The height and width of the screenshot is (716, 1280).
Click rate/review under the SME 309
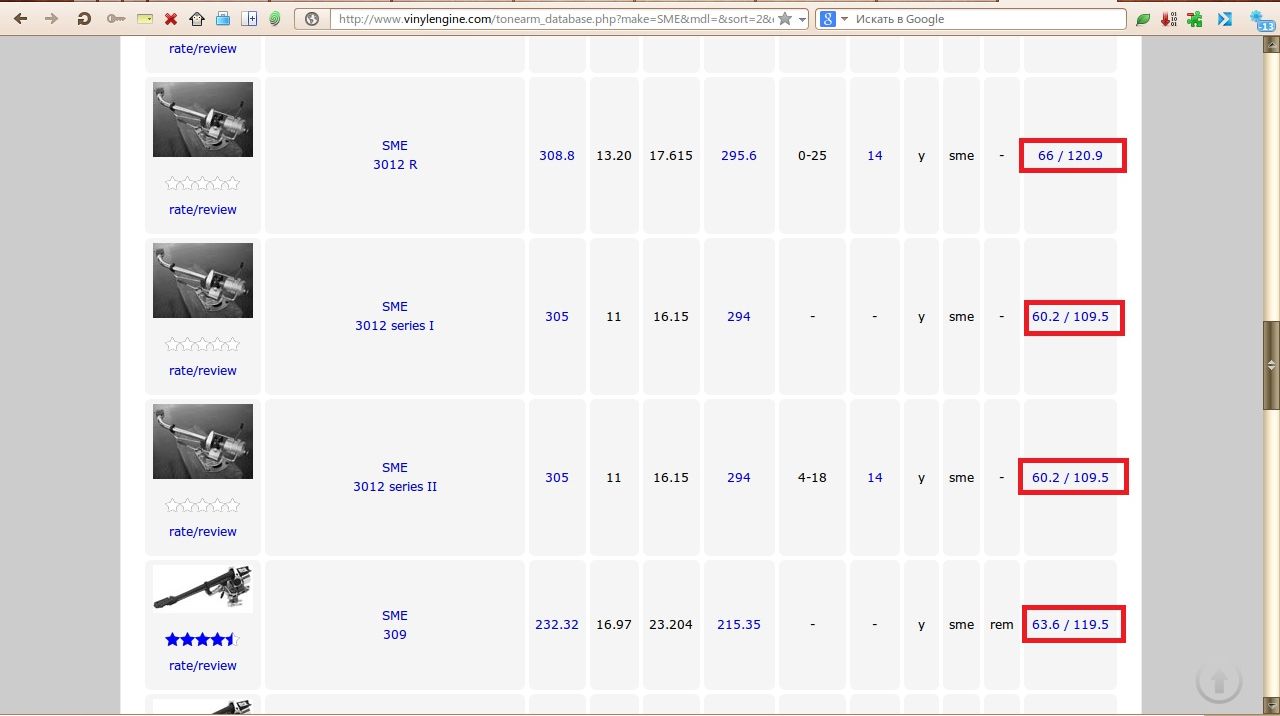(203, 666)
